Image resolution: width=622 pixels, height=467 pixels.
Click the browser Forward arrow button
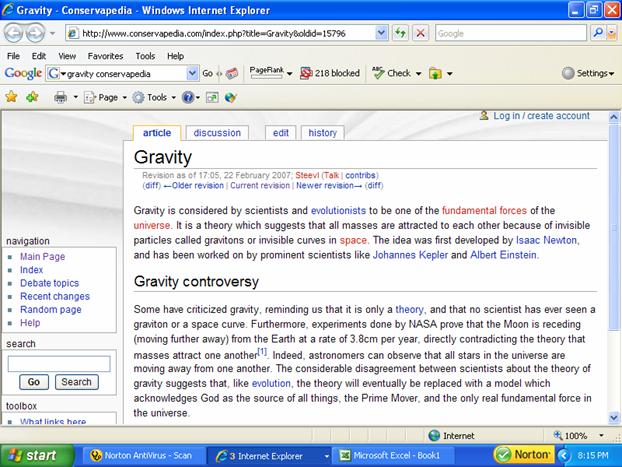tap(35, 33)
